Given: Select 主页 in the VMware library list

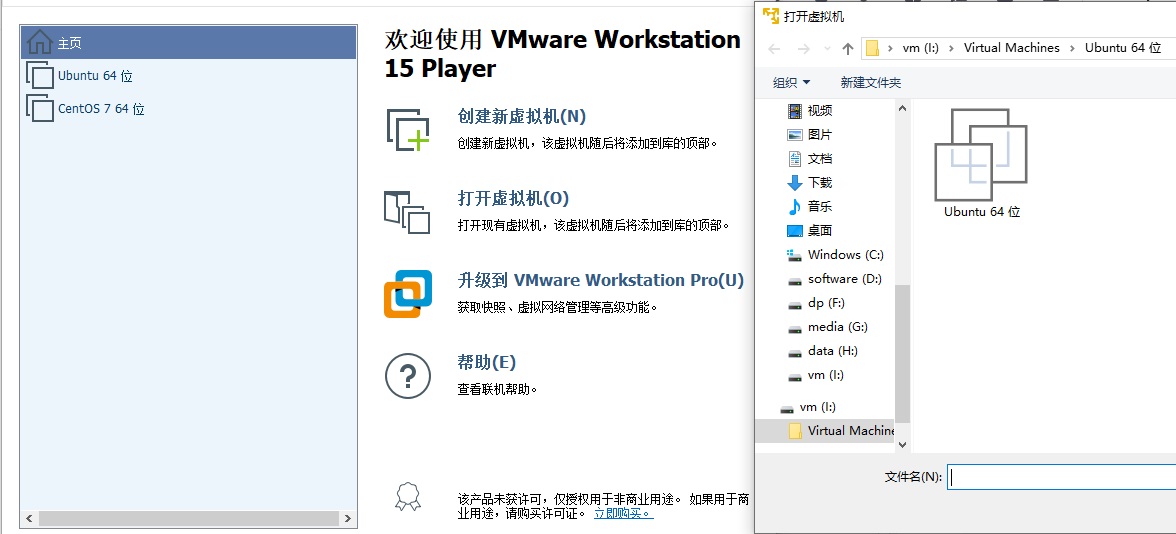Looking at the screenshot, I should [188, 43].
